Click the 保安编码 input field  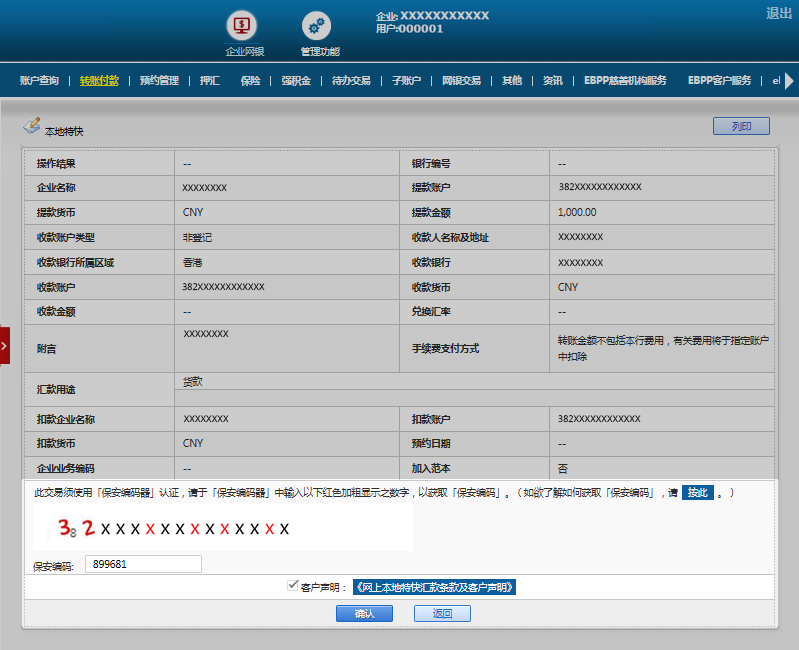tap(143, 565)
